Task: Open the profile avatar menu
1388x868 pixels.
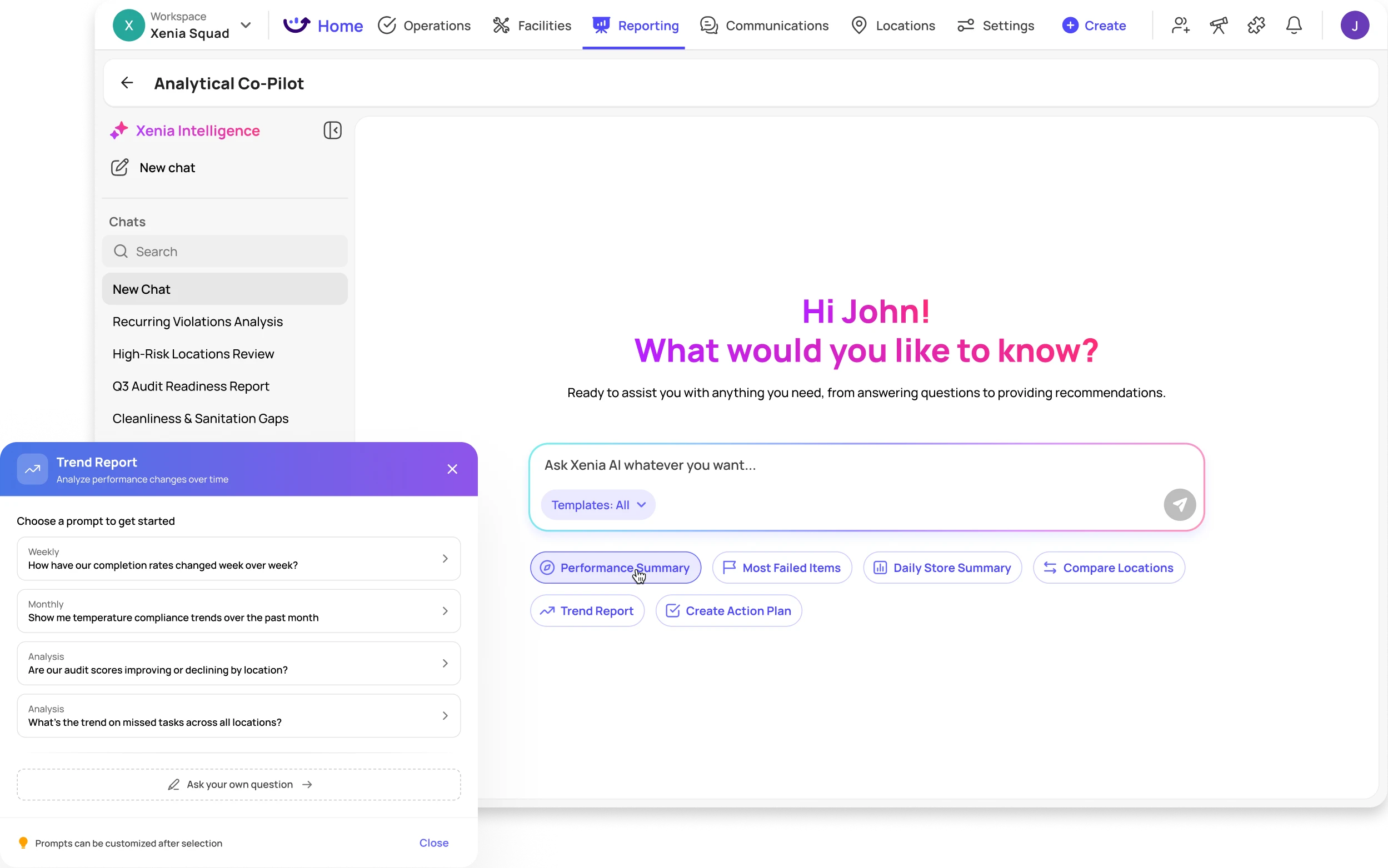Action: pyautogui.click(x=1355, y=24)
